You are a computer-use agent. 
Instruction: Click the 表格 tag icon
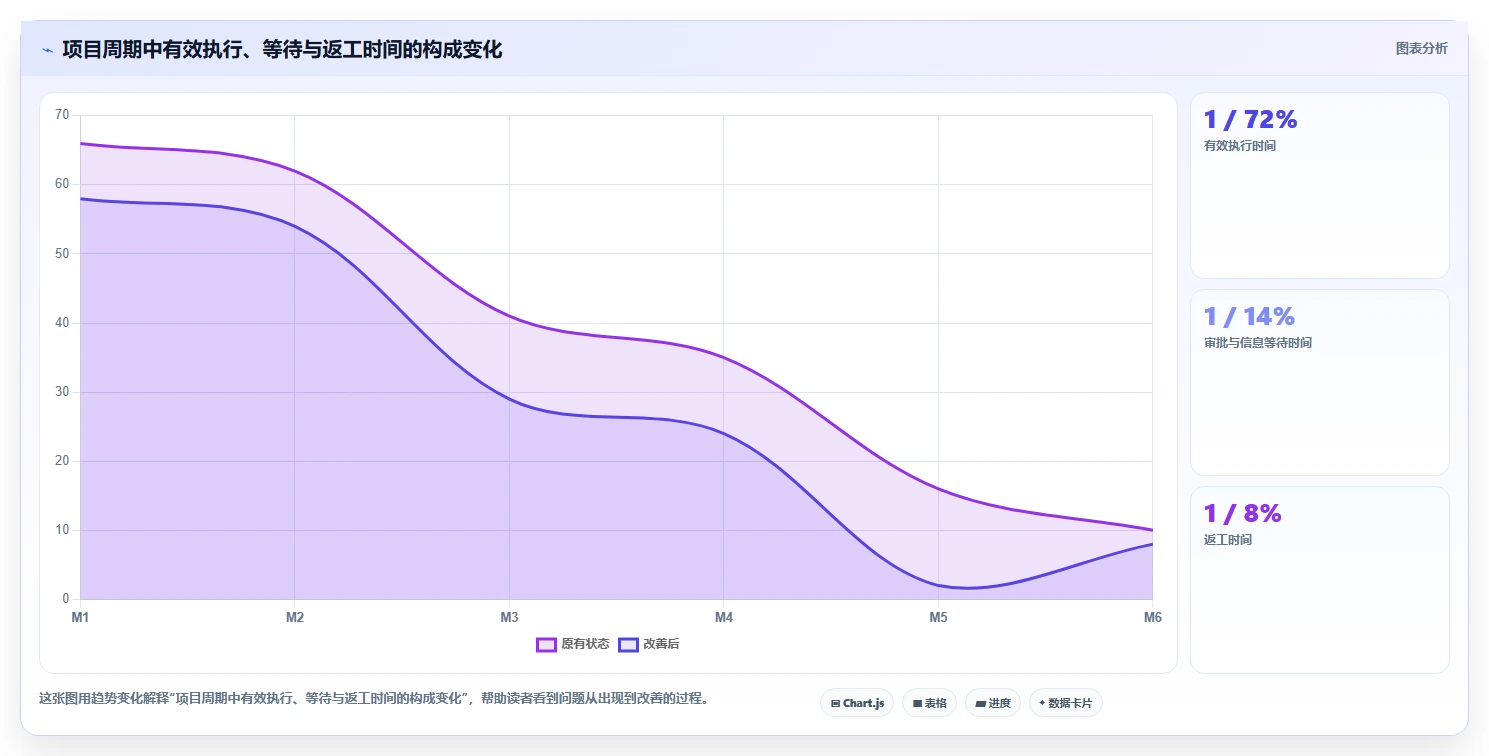917,704
